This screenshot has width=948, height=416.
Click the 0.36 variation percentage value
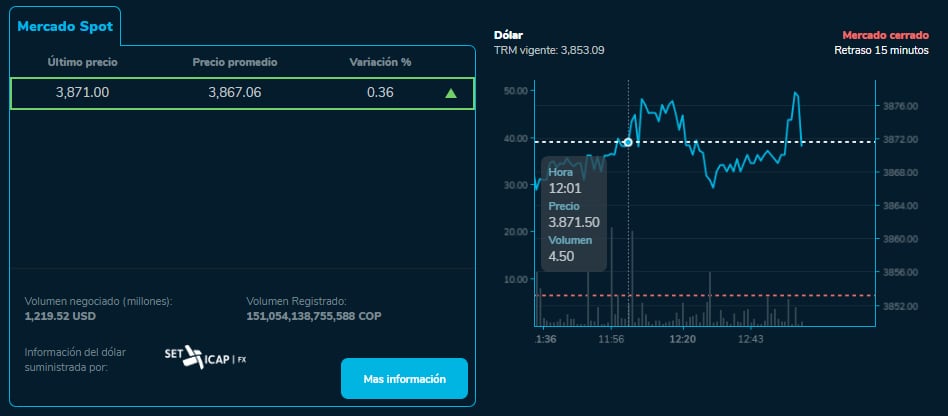(380, 93)
